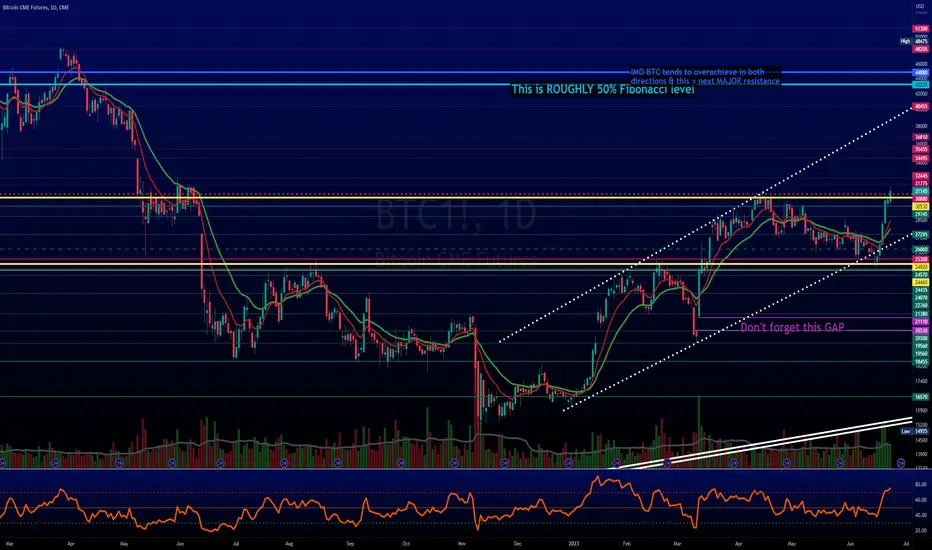This screenshot has height=550, width=932.
Task: Select the 36810 price label
Action: click(x=921, y=137)
